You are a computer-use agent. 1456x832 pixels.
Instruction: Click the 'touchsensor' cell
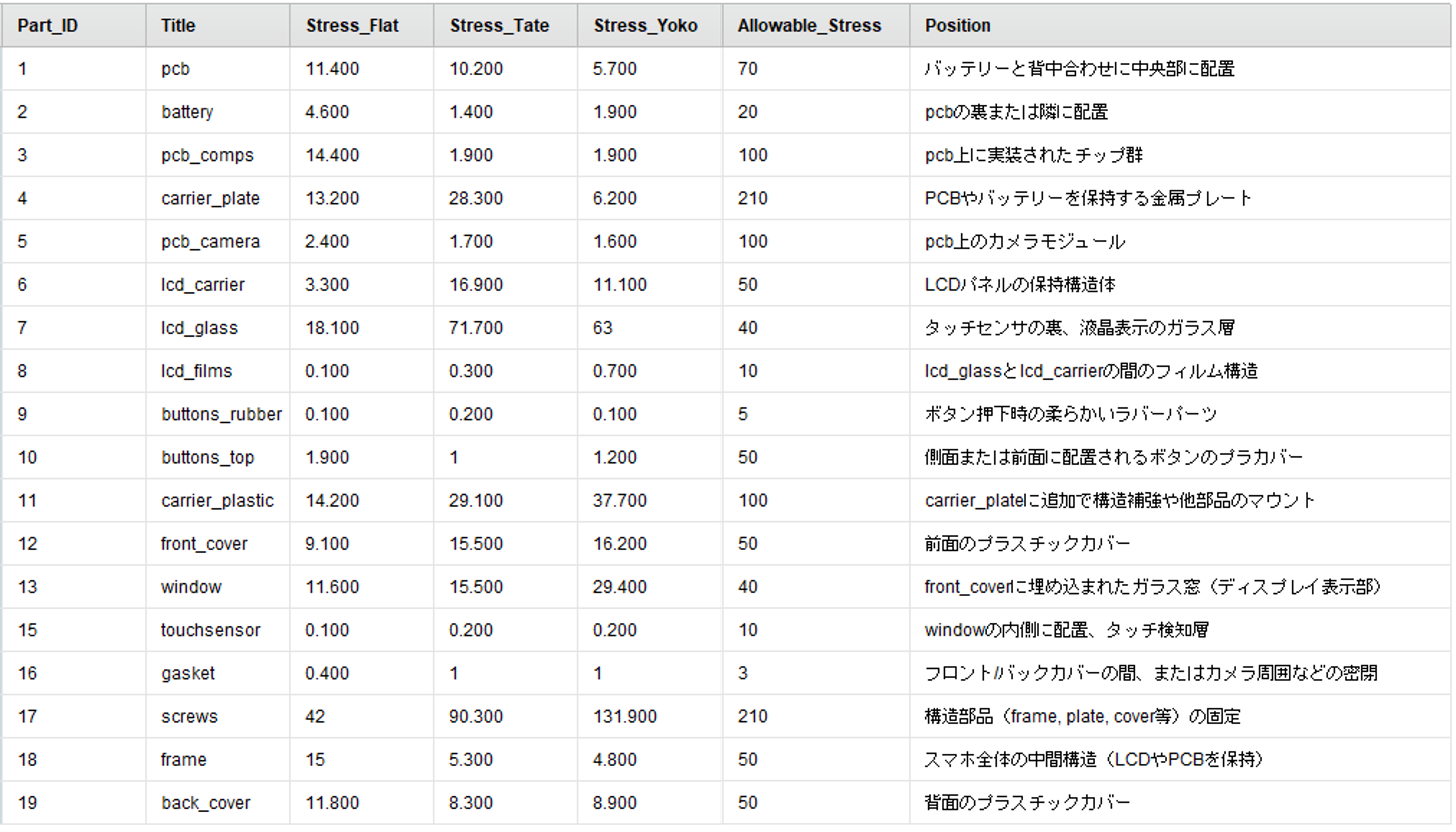point(218,630)
